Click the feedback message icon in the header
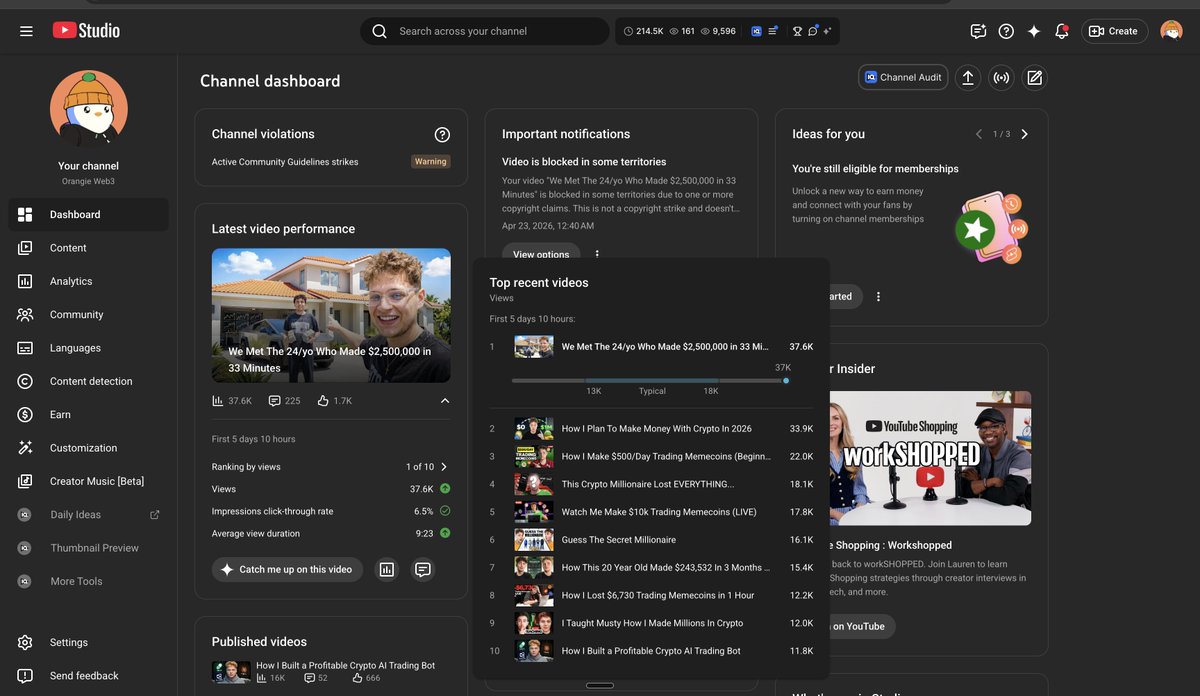Image resolution: width=1200 pixels, height=696 pixels. click(978, 31)
